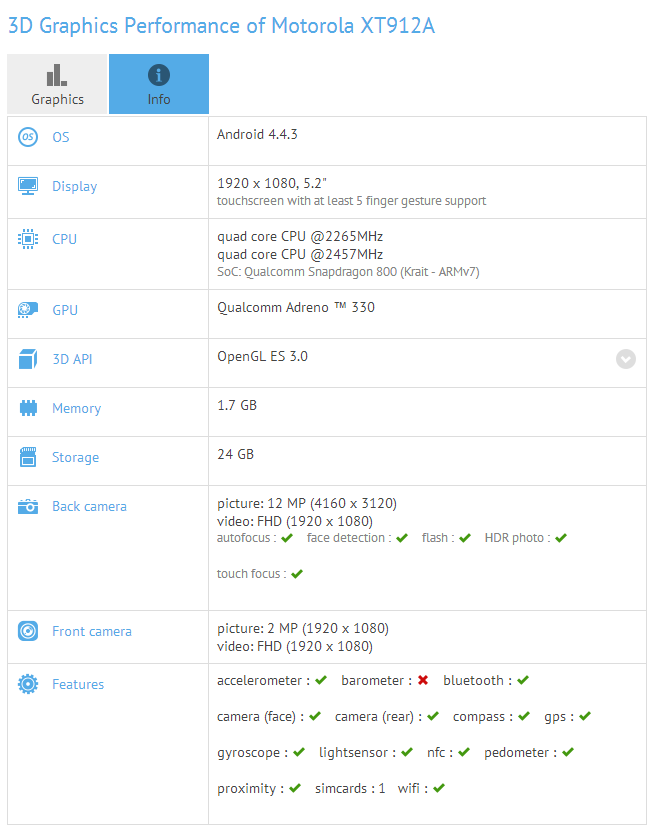The width and height of the screenshot is (649, 826).
Task: Click the face detection green checkmark
Action: pyautogui.click(x=402, y=538)
